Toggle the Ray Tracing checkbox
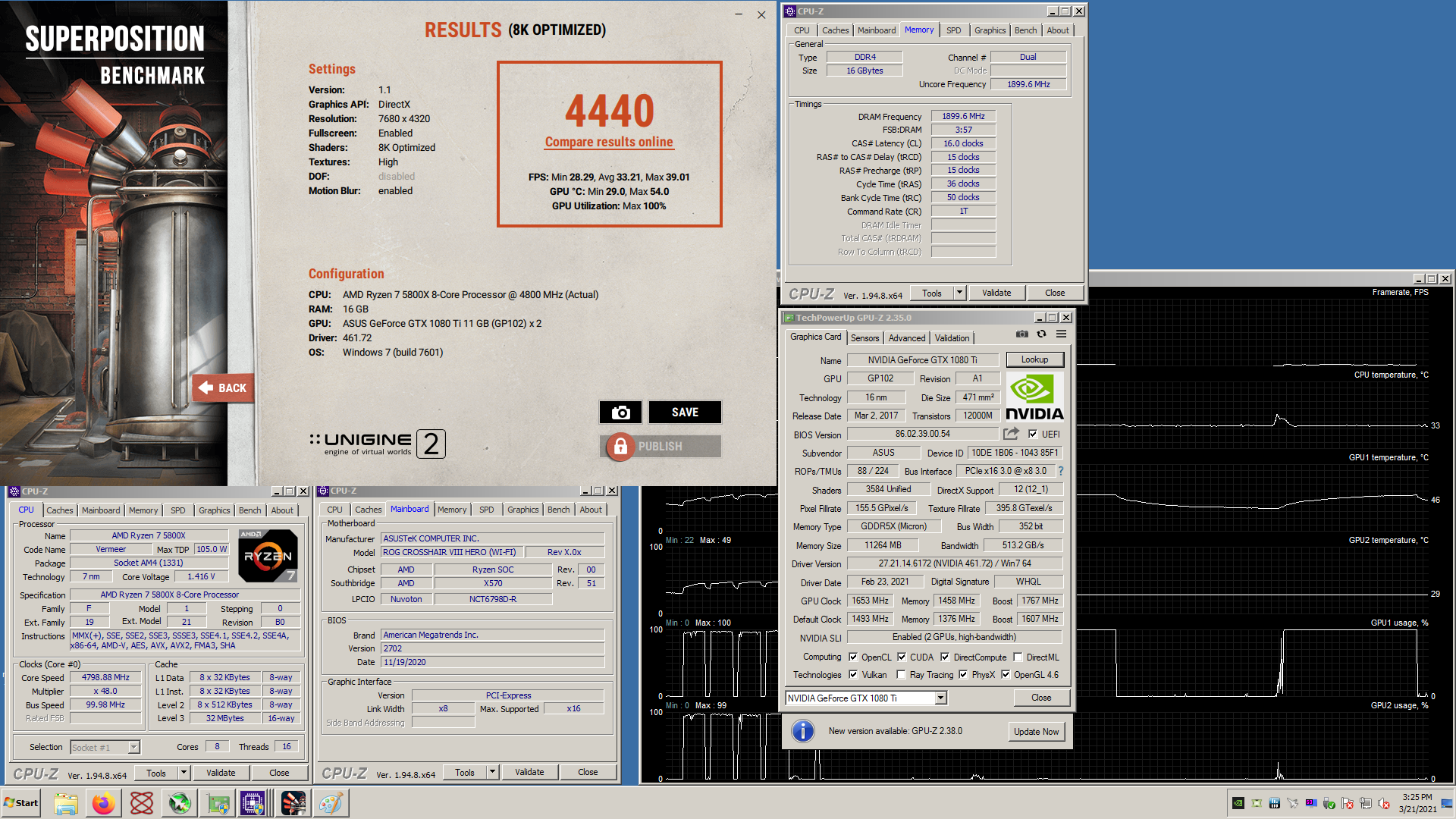The width and height of the screenshot is (1456, 819). pos(901,674)
